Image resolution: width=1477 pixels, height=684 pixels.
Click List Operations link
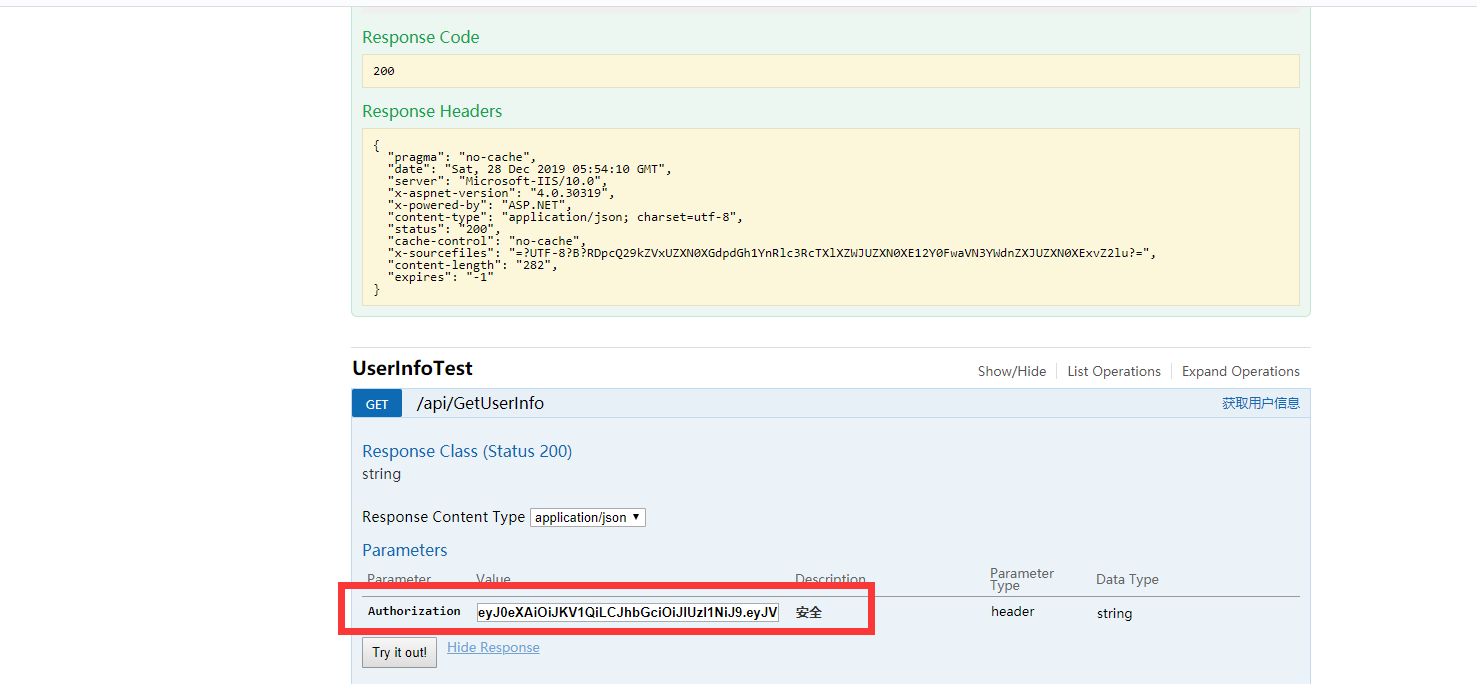(1114, 371)
